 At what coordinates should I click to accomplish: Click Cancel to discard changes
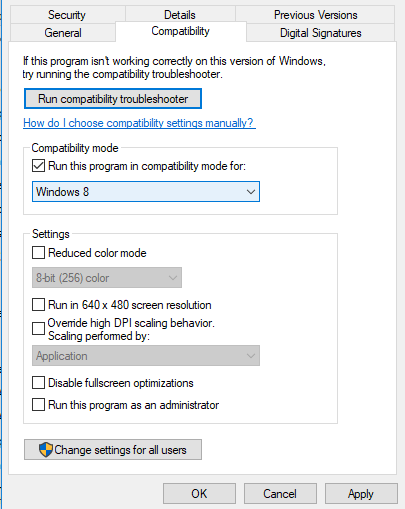(280, 494)
